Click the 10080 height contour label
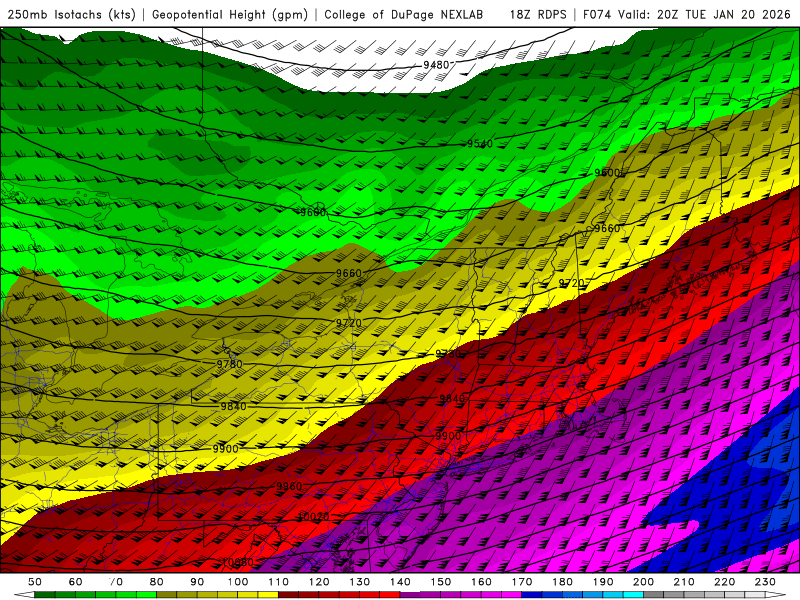This screenshot has width=800, height=600. [x=237, y=562]
